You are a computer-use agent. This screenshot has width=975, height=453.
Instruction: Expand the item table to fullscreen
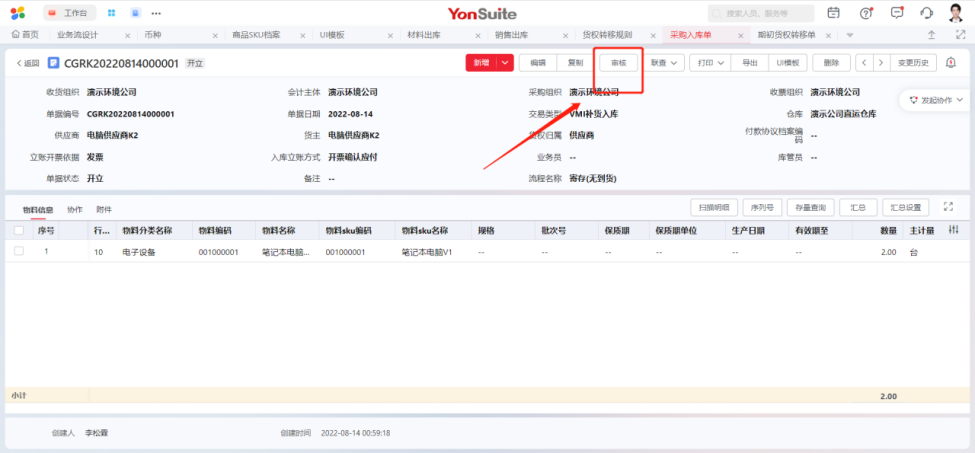(948, 207)
